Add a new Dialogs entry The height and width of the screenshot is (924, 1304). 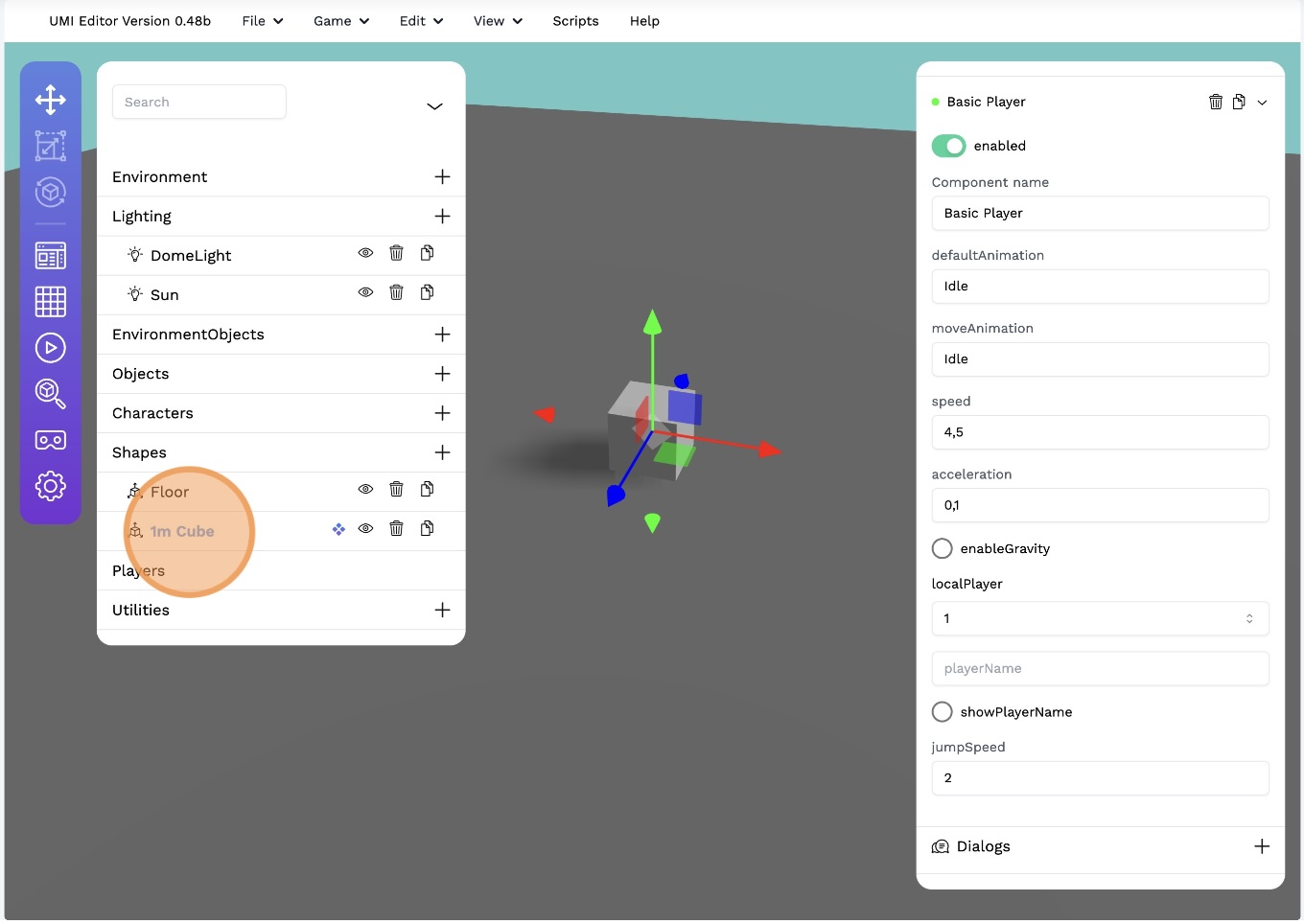[x=1262, y=846]
